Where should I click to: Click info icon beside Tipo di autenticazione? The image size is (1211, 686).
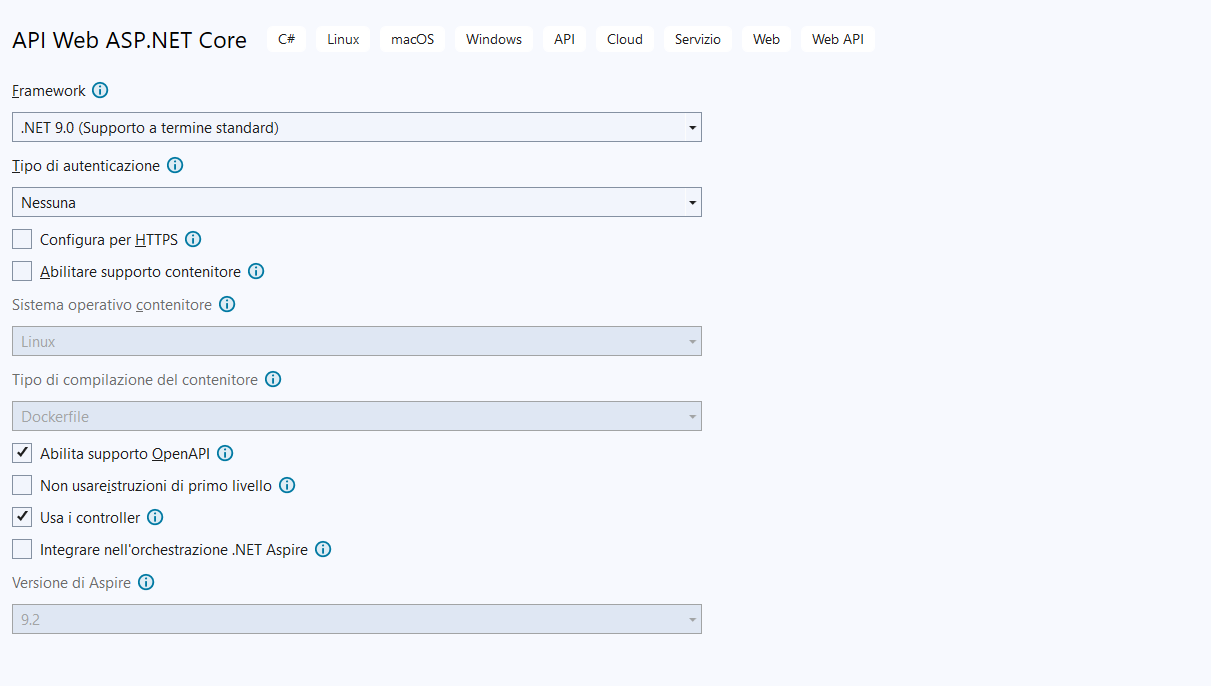click(x=175, y=166)
